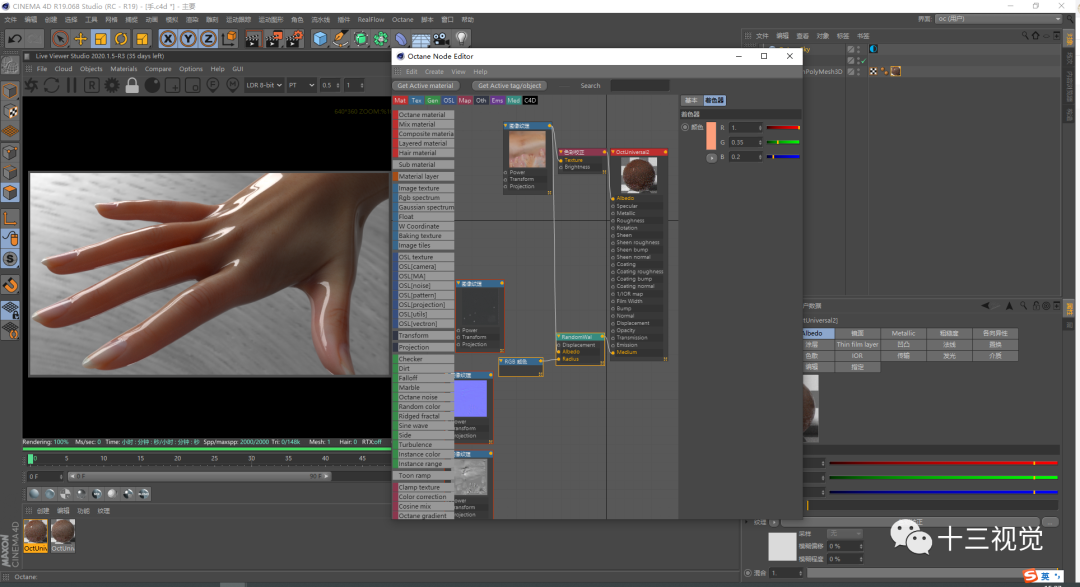
Task: Click the Camera object icon
Action: [x=441, y=39]
